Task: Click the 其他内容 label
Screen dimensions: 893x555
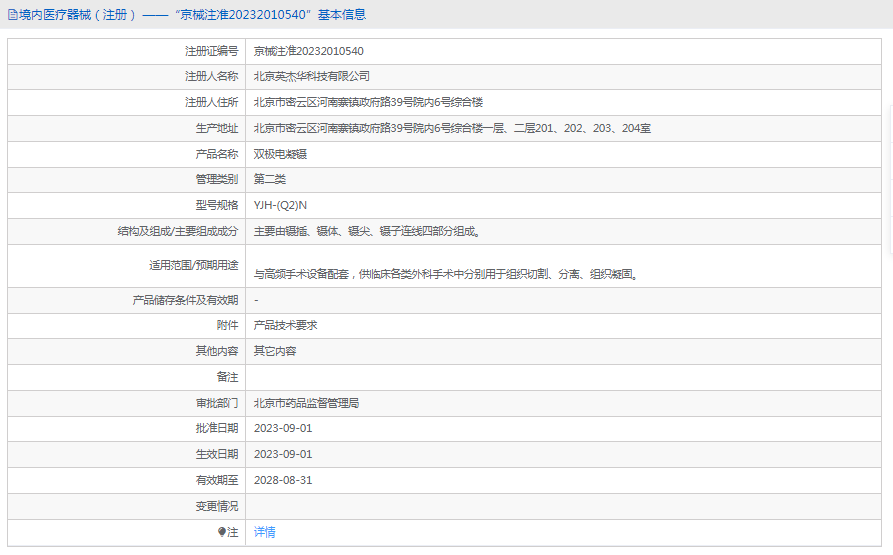Action: tap(217, 351)
